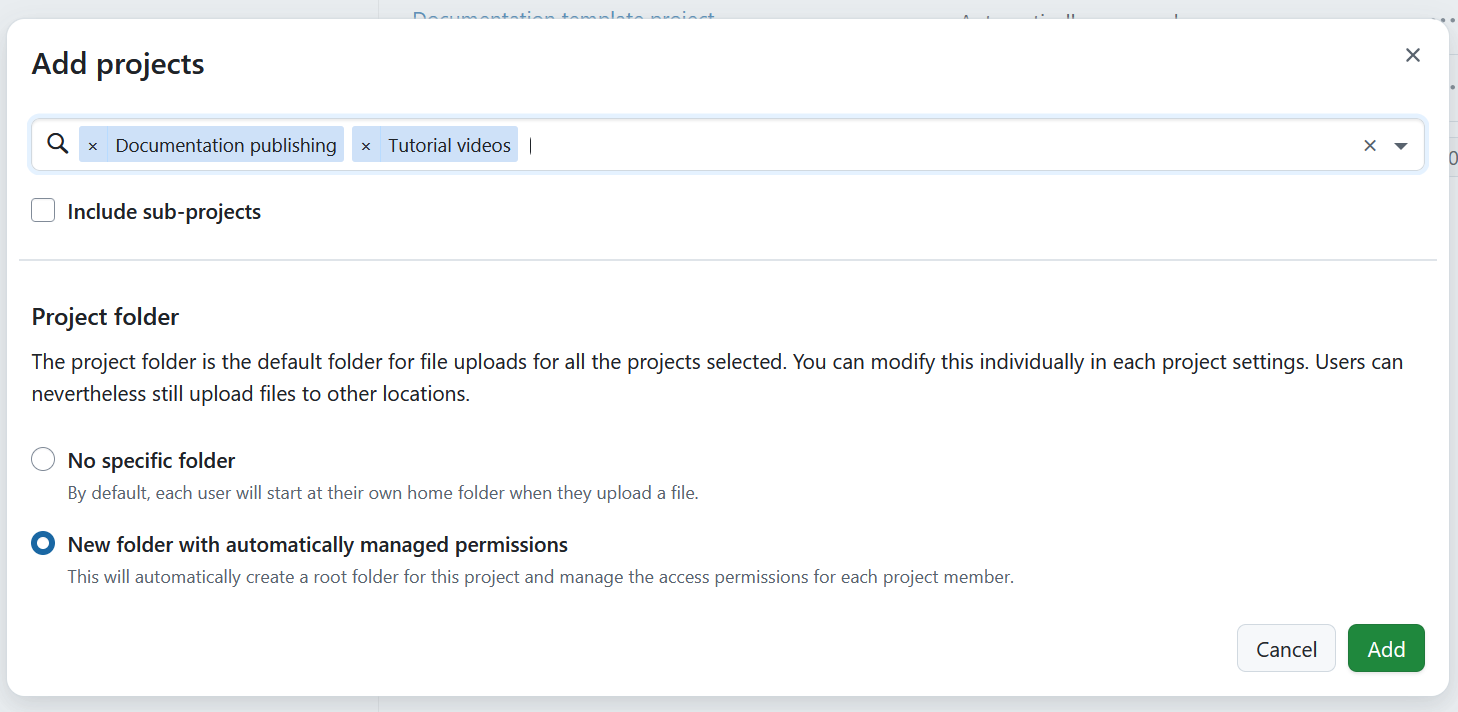Select the No specific folder option
Viewport: 1458px width, 712px height.
[x=42, y=459]
